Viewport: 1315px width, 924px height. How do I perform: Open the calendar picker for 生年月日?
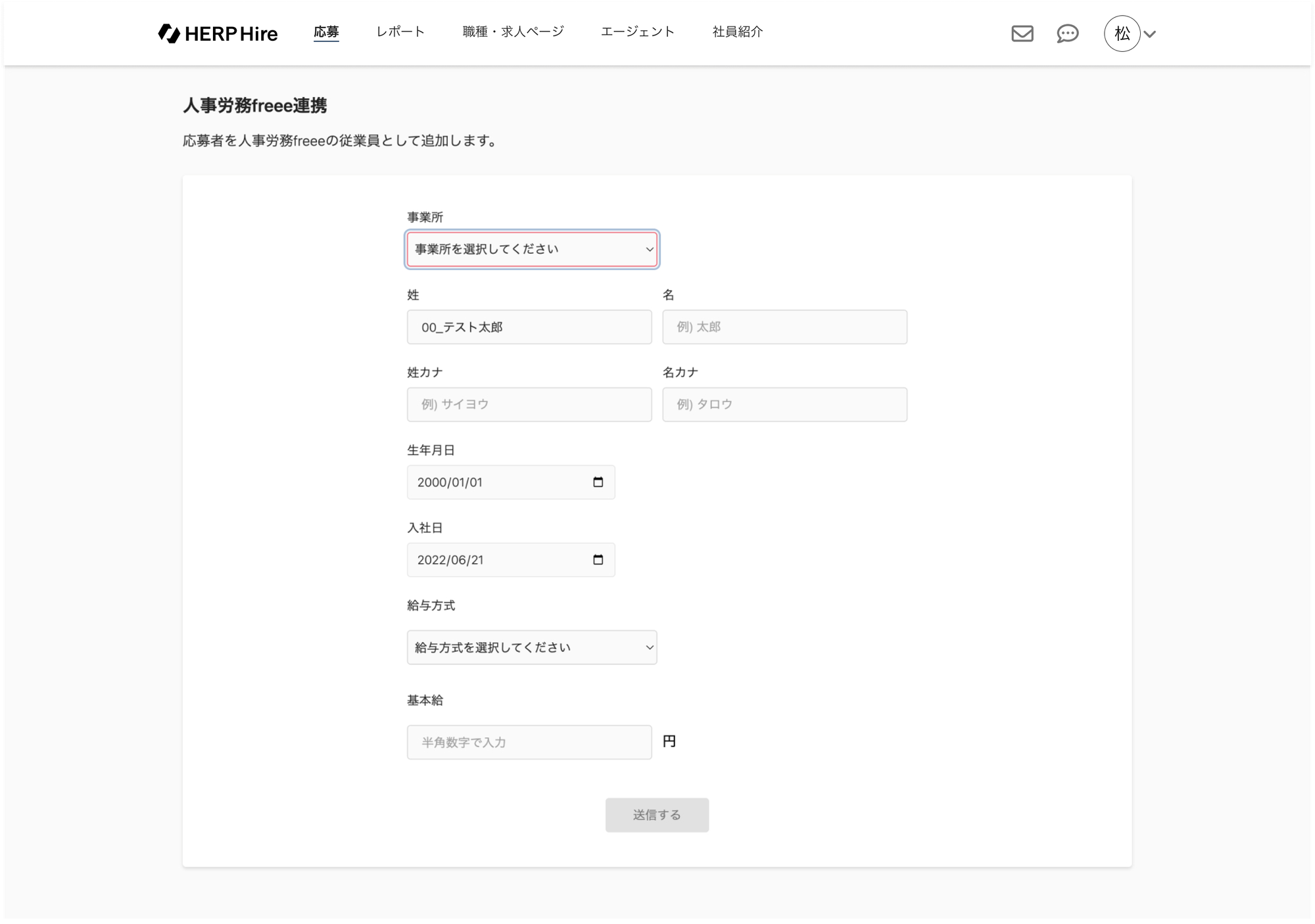[x=598, y=482]
